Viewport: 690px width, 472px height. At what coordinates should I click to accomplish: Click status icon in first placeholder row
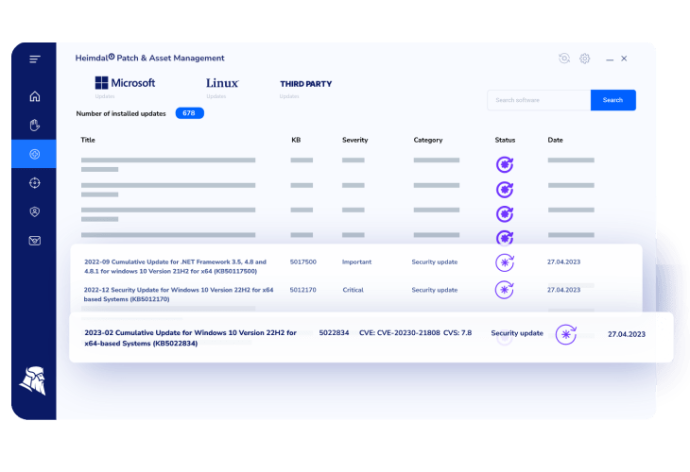coord(505,165)
